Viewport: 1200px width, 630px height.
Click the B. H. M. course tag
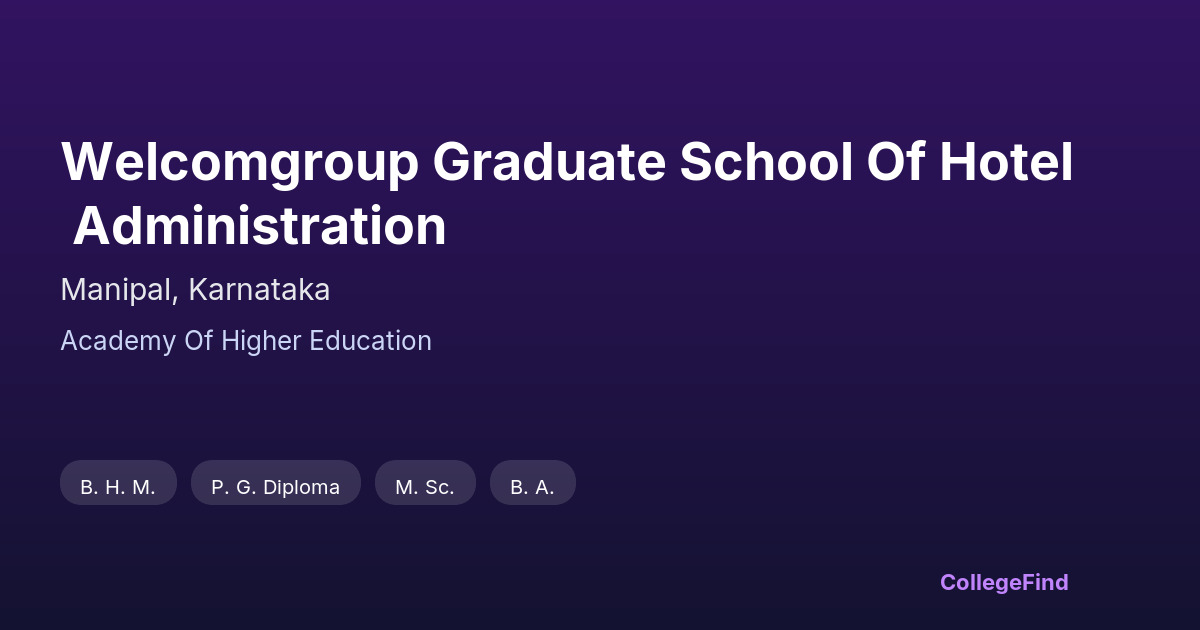[118, 487]
